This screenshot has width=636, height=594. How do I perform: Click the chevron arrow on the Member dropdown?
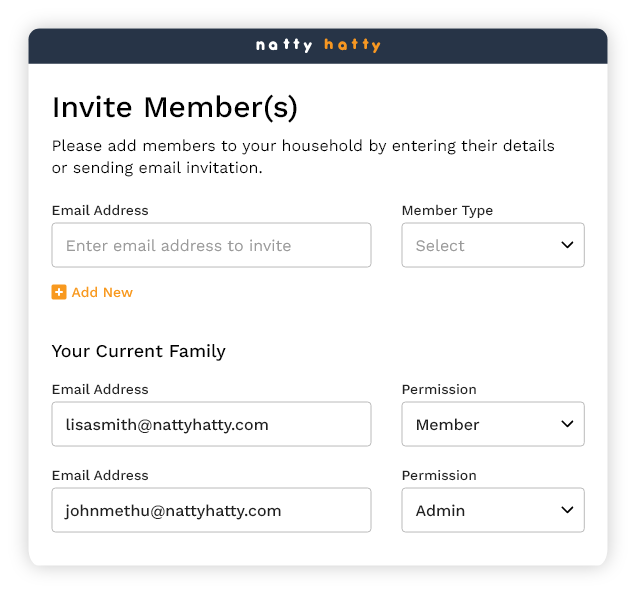pyautogui.click(x=567, y=424)
